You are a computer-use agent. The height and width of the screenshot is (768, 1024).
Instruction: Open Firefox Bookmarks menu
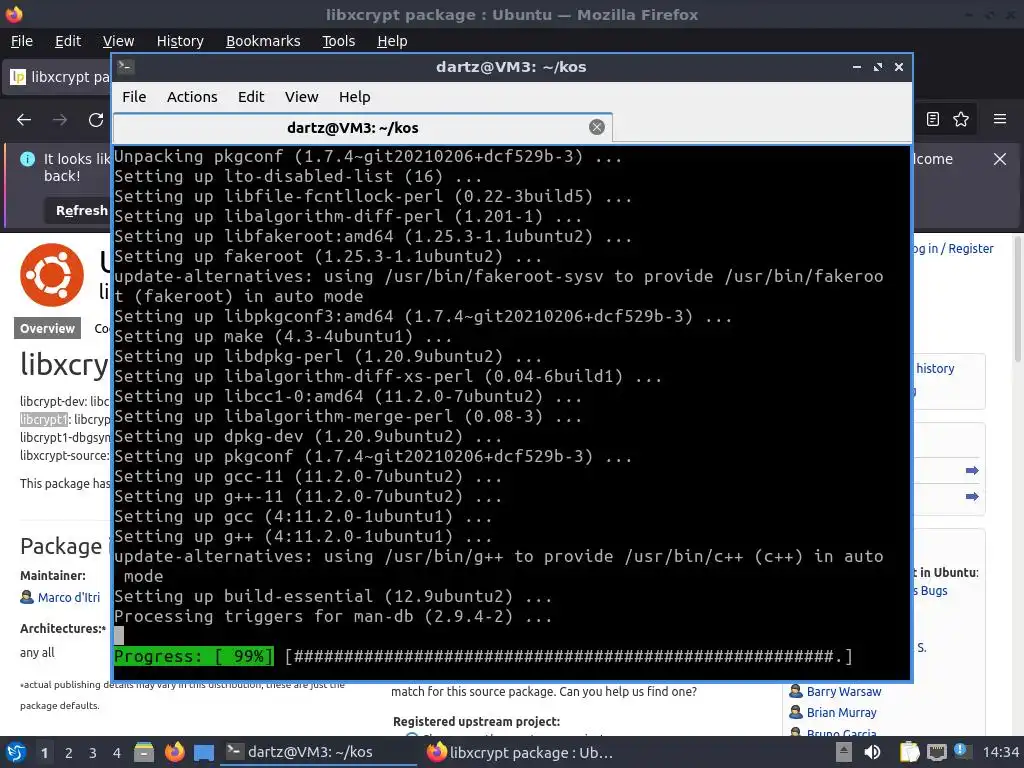click(263, 41)
